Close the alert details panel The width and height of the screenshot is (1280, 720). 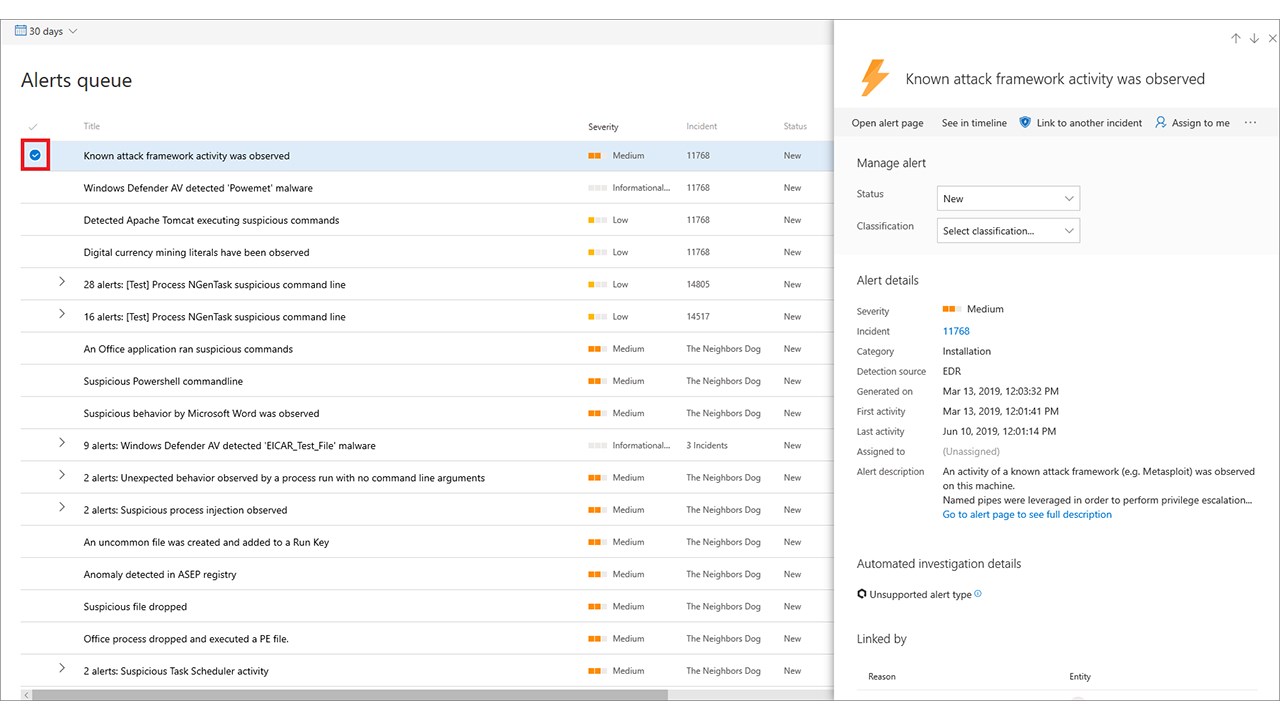pos(1272,38)
